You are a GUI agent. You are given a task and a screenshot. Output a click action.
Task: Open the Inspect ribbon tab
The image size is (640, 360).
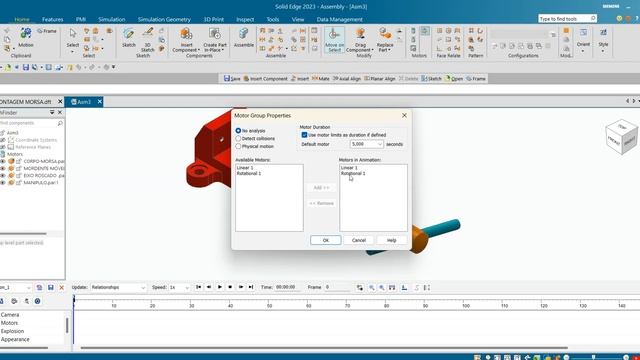(x=245, y=19)
